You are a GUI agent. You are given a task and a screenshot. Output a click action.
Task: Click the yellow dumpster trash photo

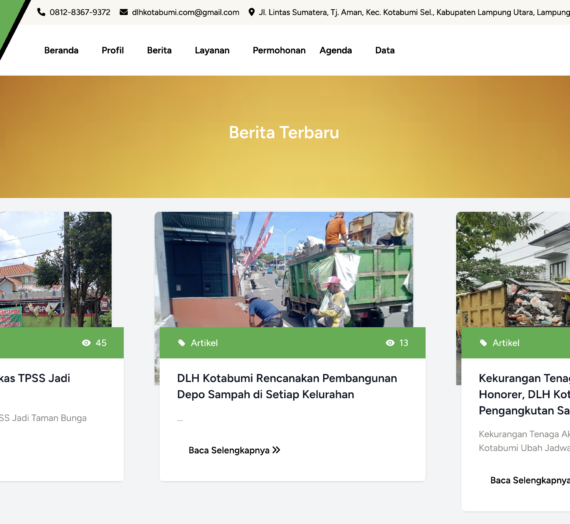513,269
